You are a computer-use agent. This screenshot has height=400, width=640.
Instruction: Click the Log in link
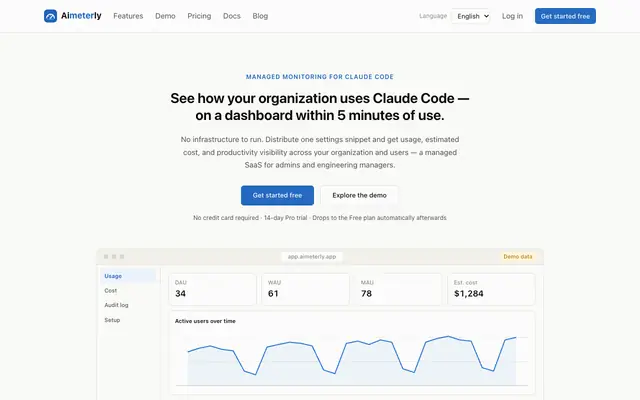[x=512, y=16]
